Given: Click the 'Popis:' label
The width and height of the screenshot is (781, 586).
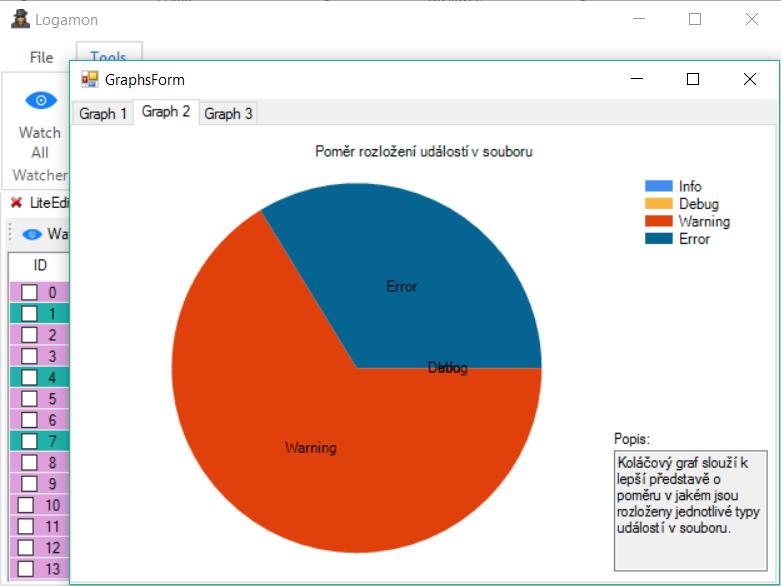Looking at the screenshot, I should (632, 439).
